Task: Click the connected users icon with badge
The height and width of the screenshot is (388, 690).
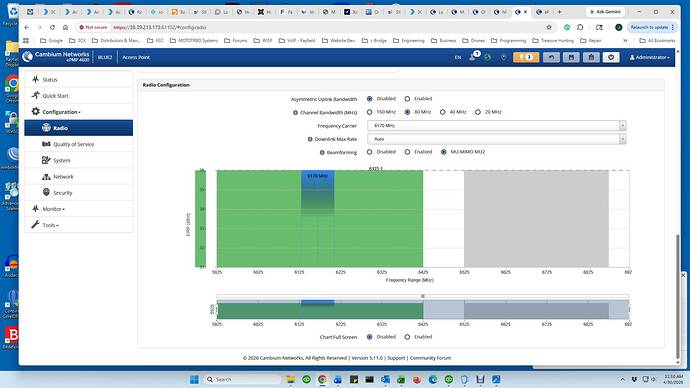Action: [473, 57]
